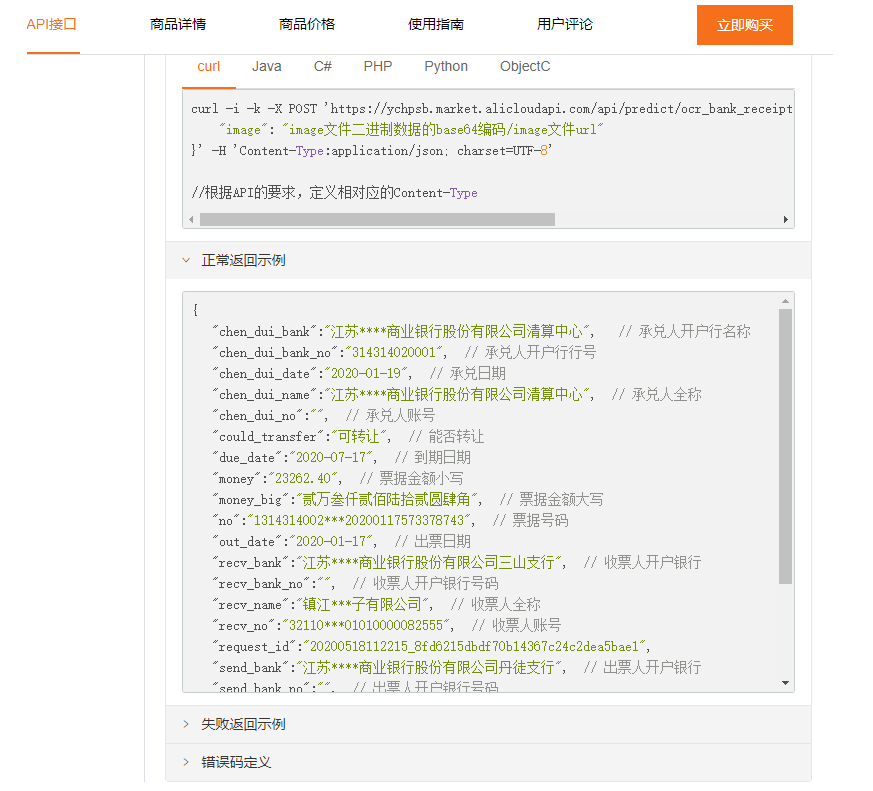Open the 用户评论 tab
This screenshot has height=791, width=873.
[565, 24]
